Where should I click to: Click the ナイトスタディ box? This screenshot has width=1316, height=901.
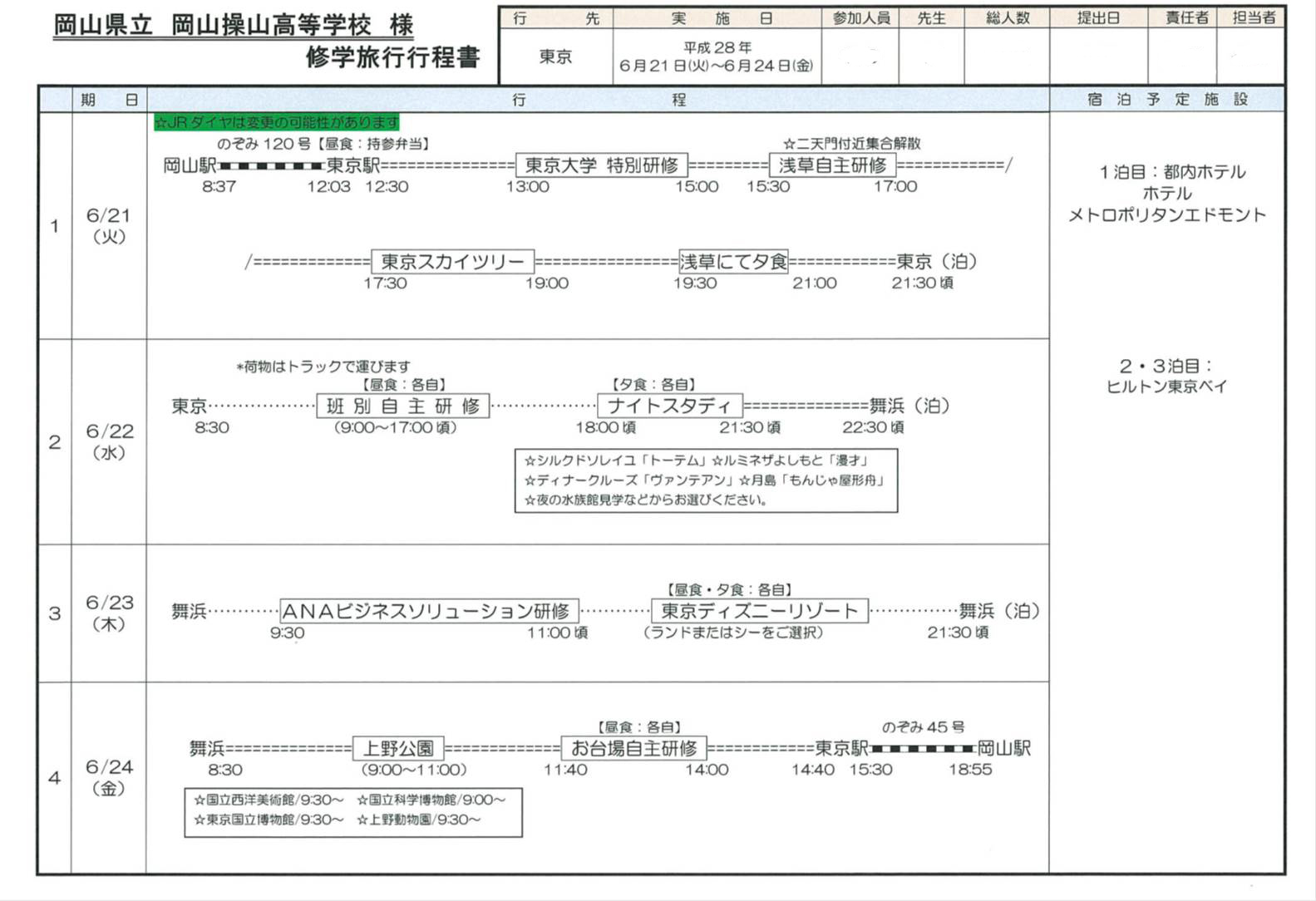point(670,406)
